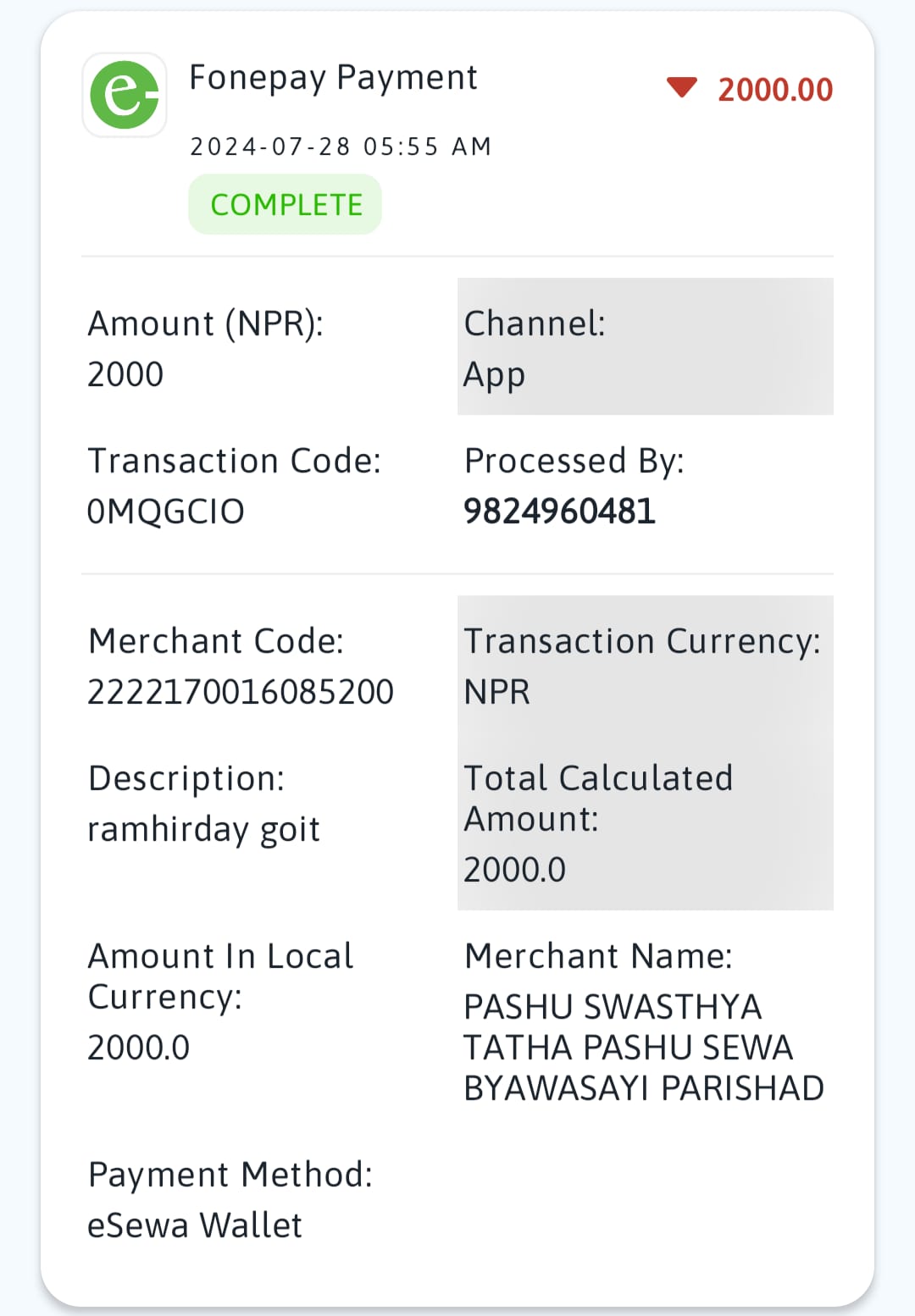Tap the transaction date 2024-07-28 05:55 AM
The image size is (915, 1316).
(x=341, y=147)
